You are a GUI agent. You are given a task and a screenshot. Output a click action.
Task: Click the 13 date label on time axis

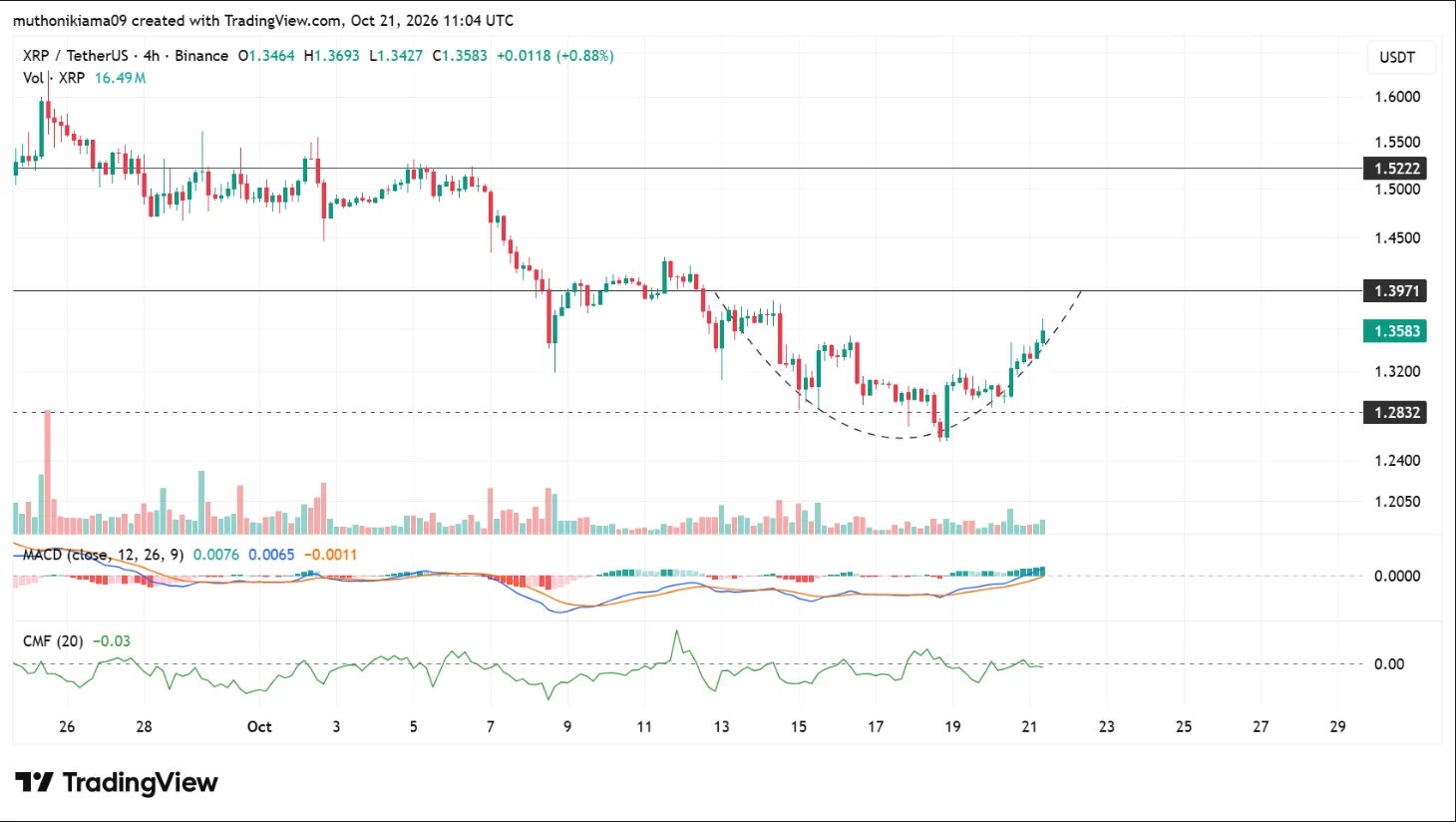[x=721, y=726]
